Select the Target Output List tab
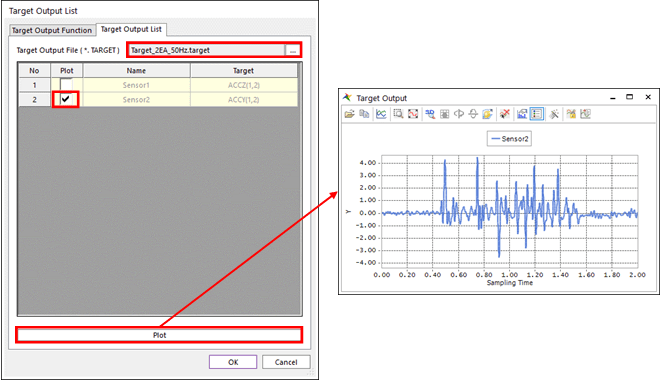Image resolution: width=660 pixels, height=380 pixels. coord(131,29)
